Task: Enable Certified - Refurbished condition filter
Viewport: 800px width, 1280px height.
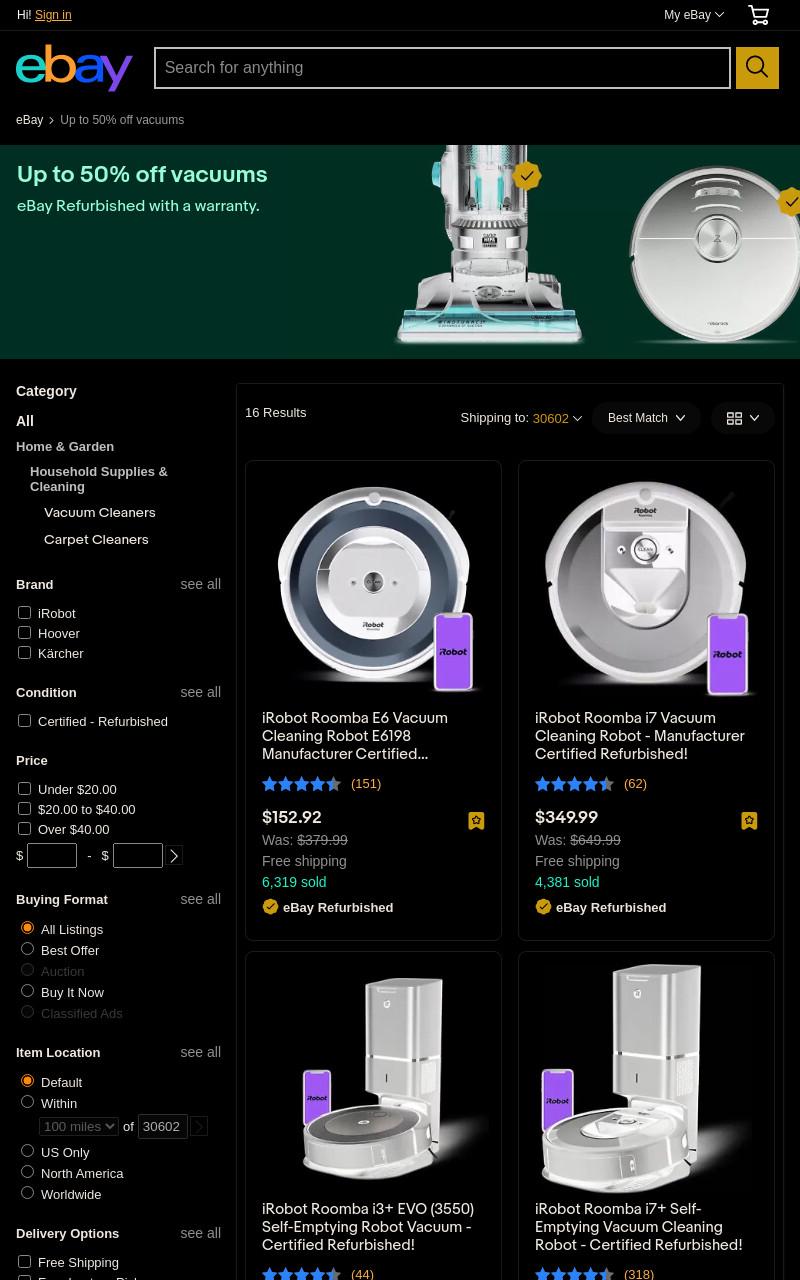Action: tap(25, 721)
